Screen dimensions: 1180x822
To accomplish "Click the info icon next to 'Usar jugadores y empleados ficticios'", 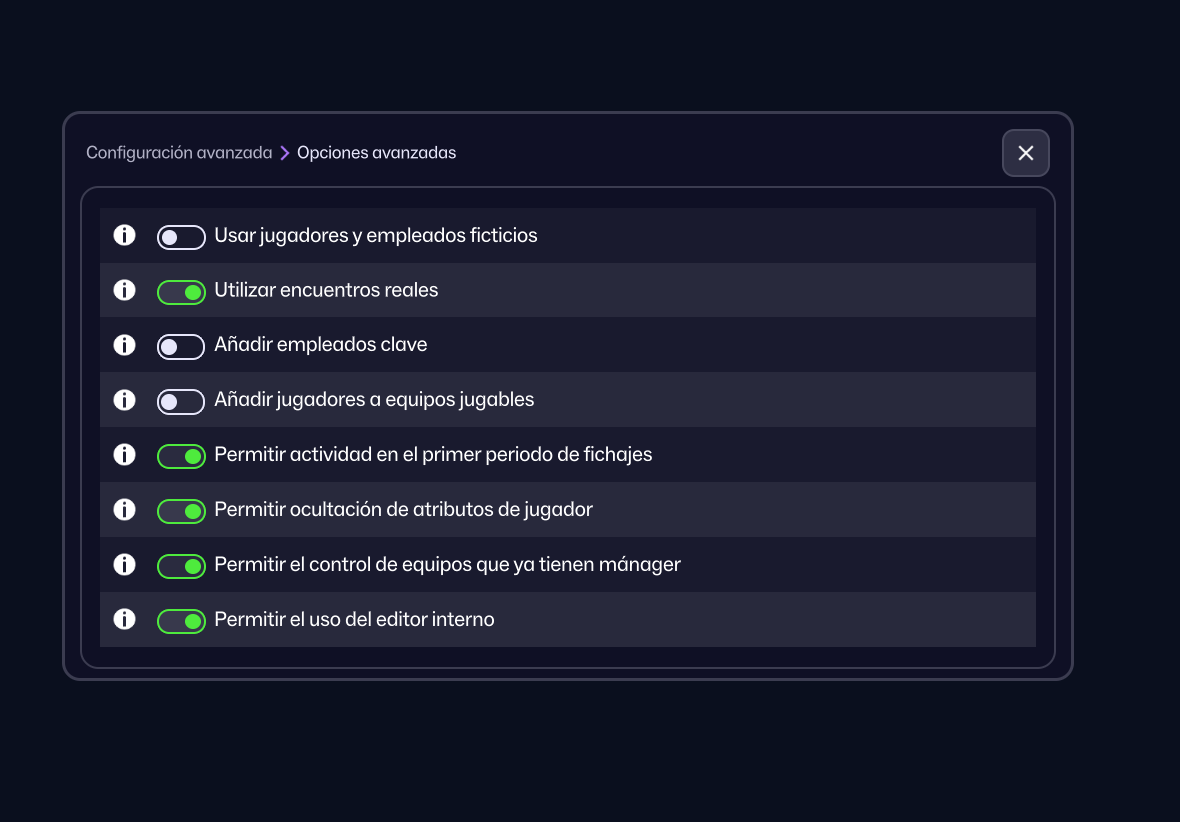I will point(124,235).
